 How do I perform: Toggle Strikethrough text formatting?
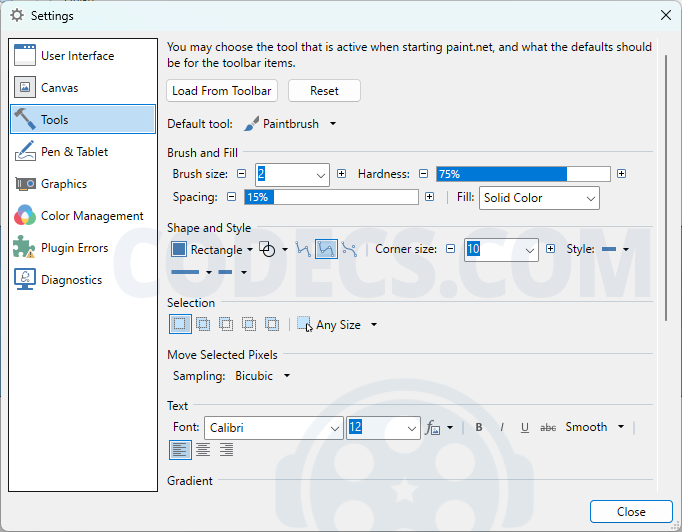coord(548,428)
